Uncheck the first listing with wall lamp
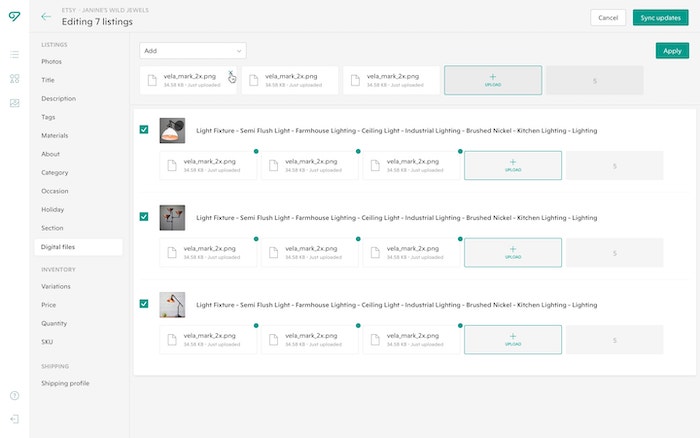 (144, 129)
